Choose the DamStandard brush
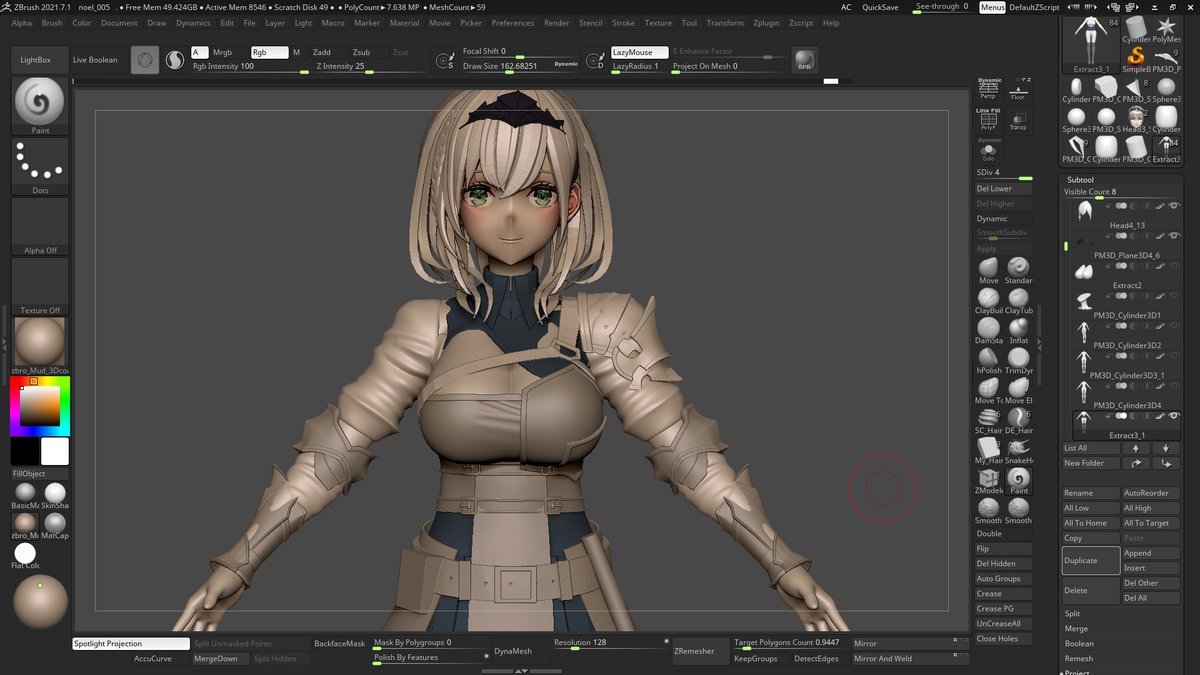Screen dimensions: 1200x675 [988, 330]
